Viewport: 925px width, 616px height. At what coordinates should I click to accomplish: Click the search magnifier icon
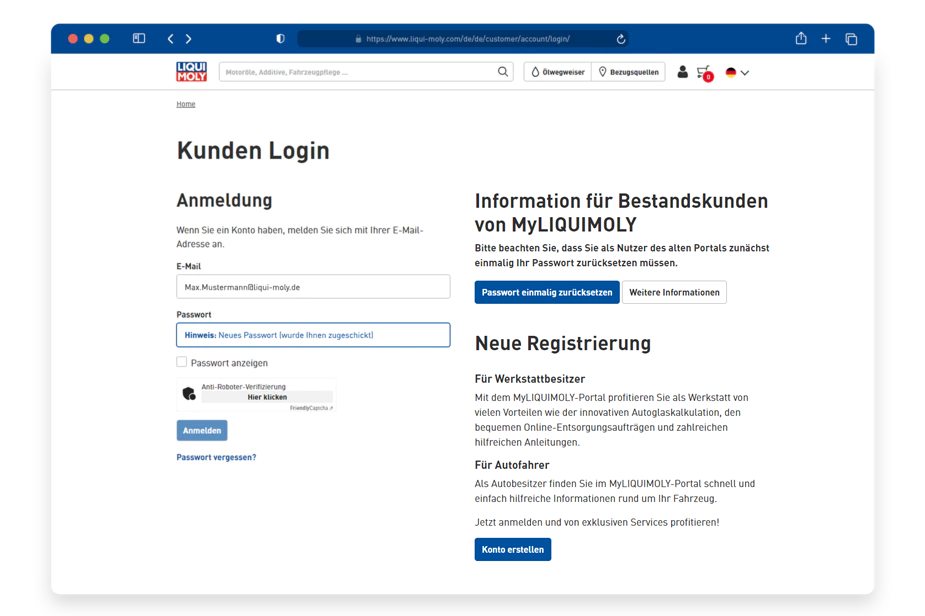click(x=503, y=72)
